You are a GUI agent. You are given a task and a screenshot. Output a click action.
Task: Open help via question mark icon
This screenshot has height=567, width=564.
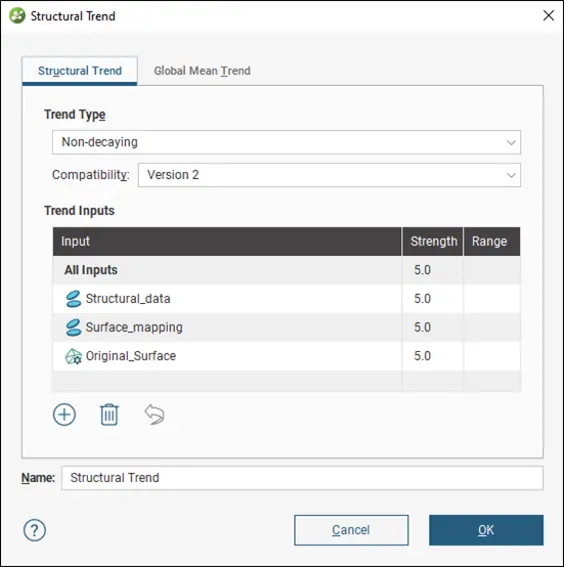point(35,530)
